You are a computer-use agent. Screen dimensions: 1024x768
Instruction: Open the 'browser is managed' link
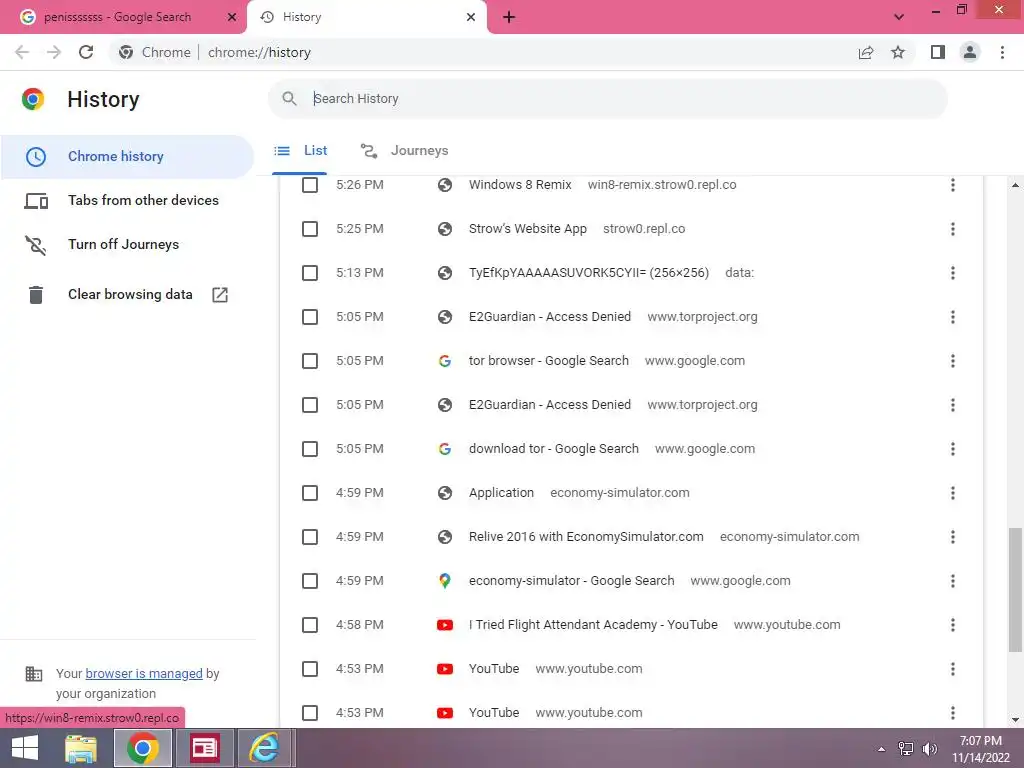pyautogui.click(x=144, y=673)
